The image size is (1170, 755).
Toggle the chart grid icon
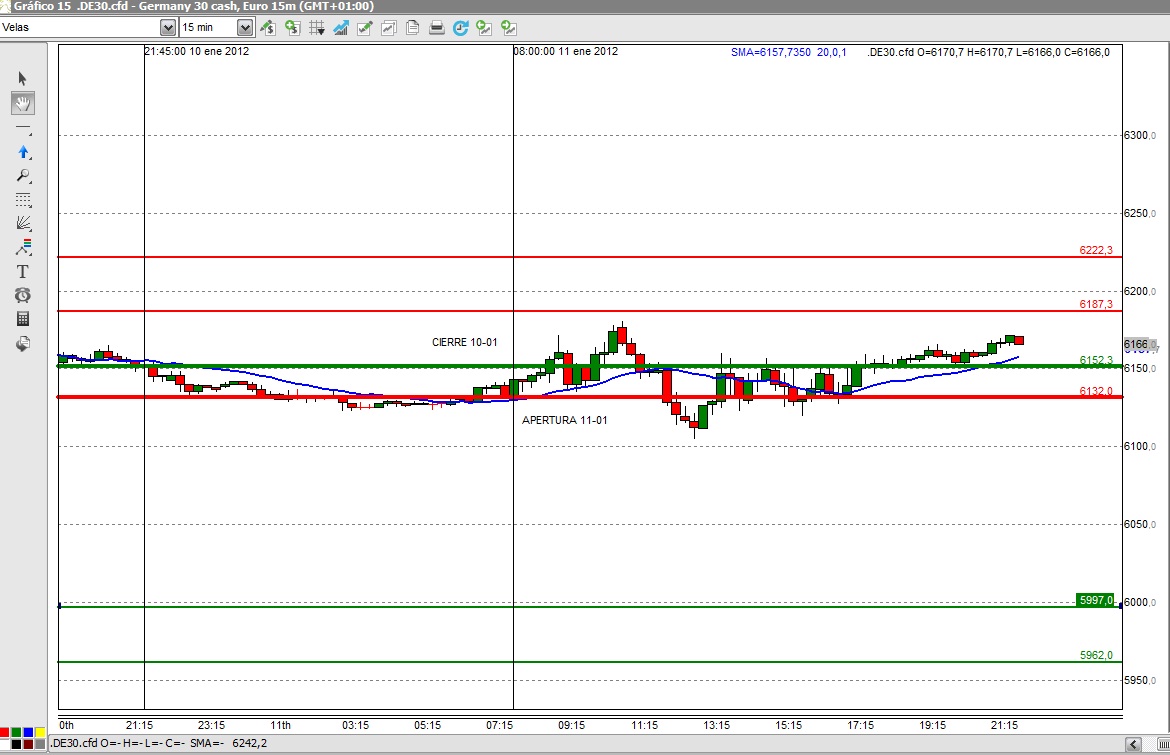click(x=316, y=28)
